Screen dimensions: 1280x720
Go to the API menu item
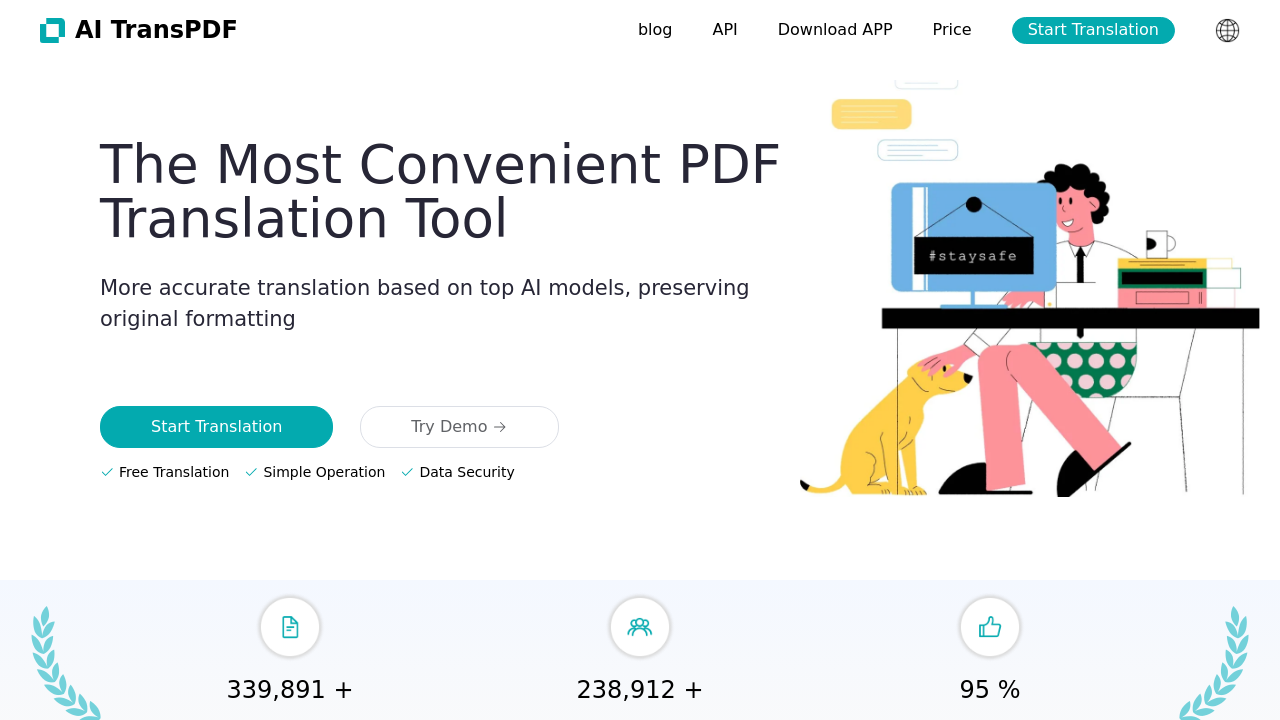(725, 30)
